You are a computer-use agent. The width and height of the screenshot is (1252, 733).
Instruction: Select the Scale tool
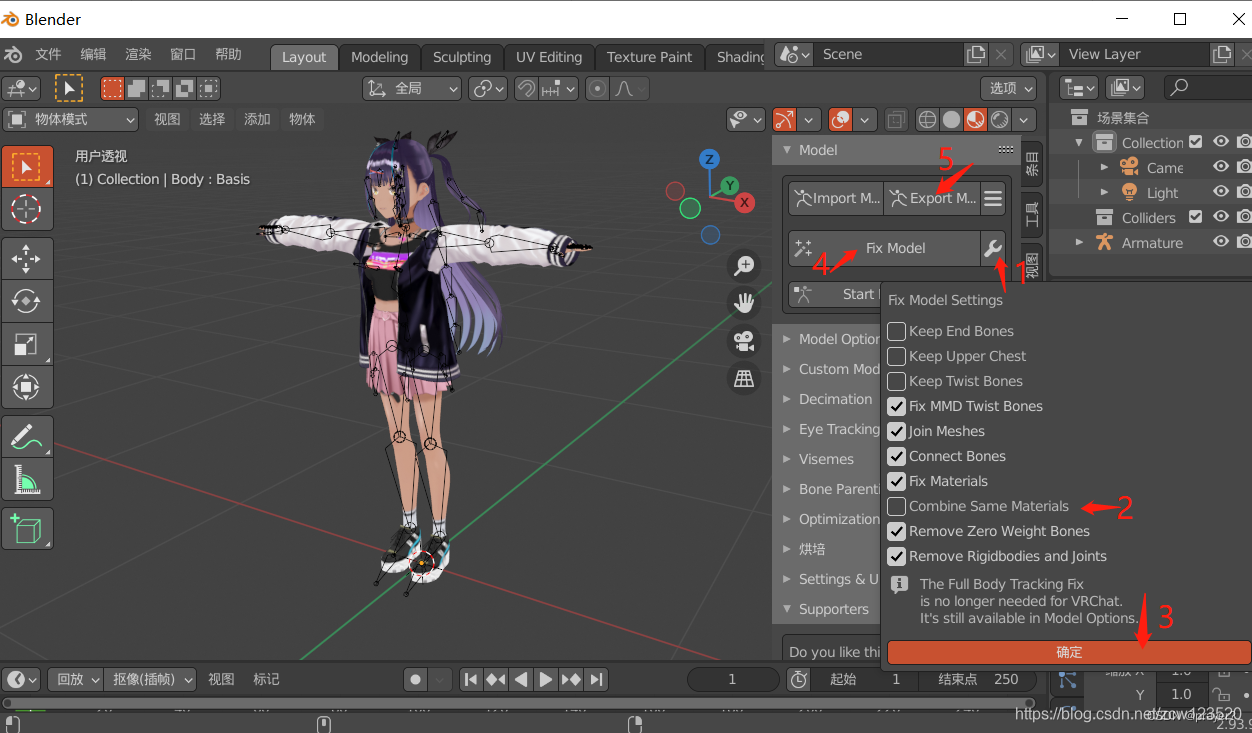(26, 343)
